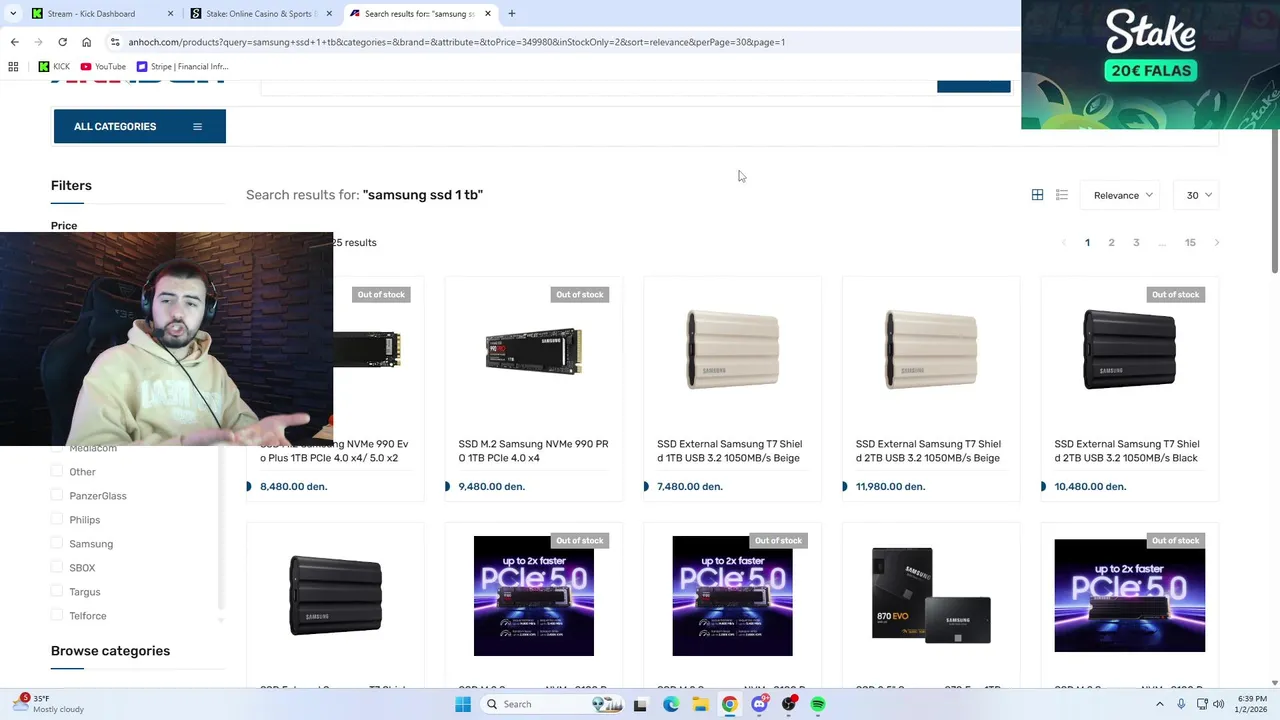Close the Stream - Kick Dashboard tab
The width and height of the screenshot is (1280, 720).
170,14
